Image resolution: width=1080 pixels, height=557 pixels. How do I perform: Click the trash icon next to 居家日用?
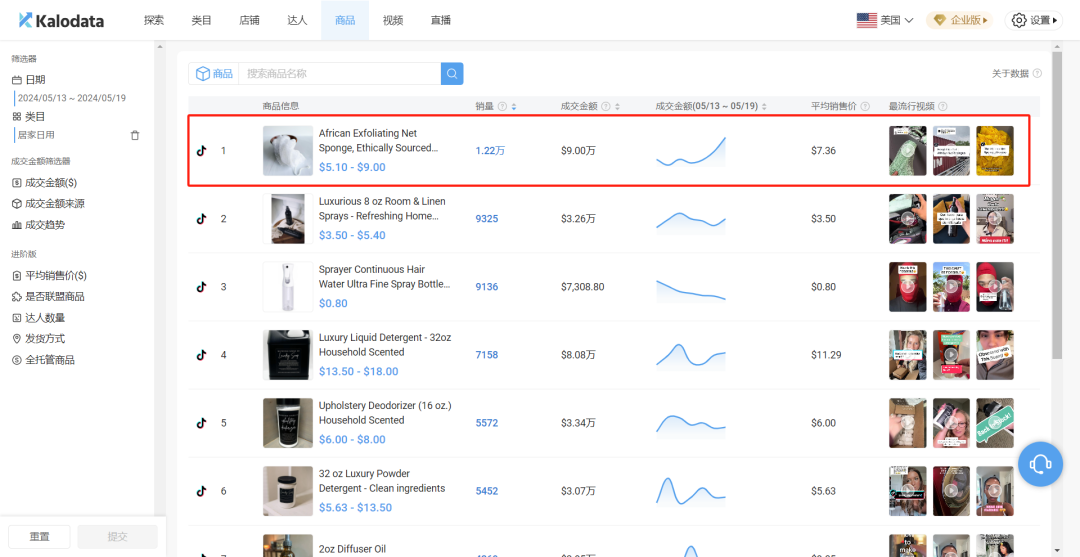[135, 135]
